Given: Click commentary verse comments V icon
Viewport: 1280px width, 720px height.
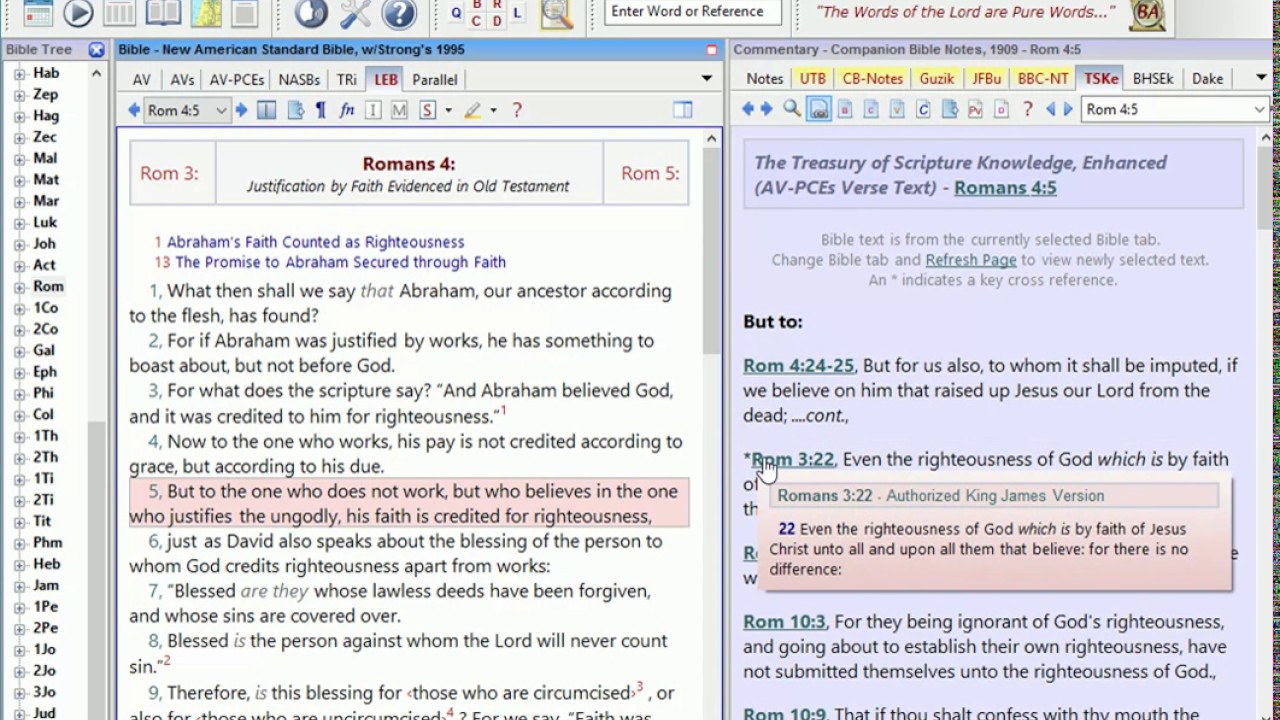Looking at the screenshot, I should tap(897, 110).
